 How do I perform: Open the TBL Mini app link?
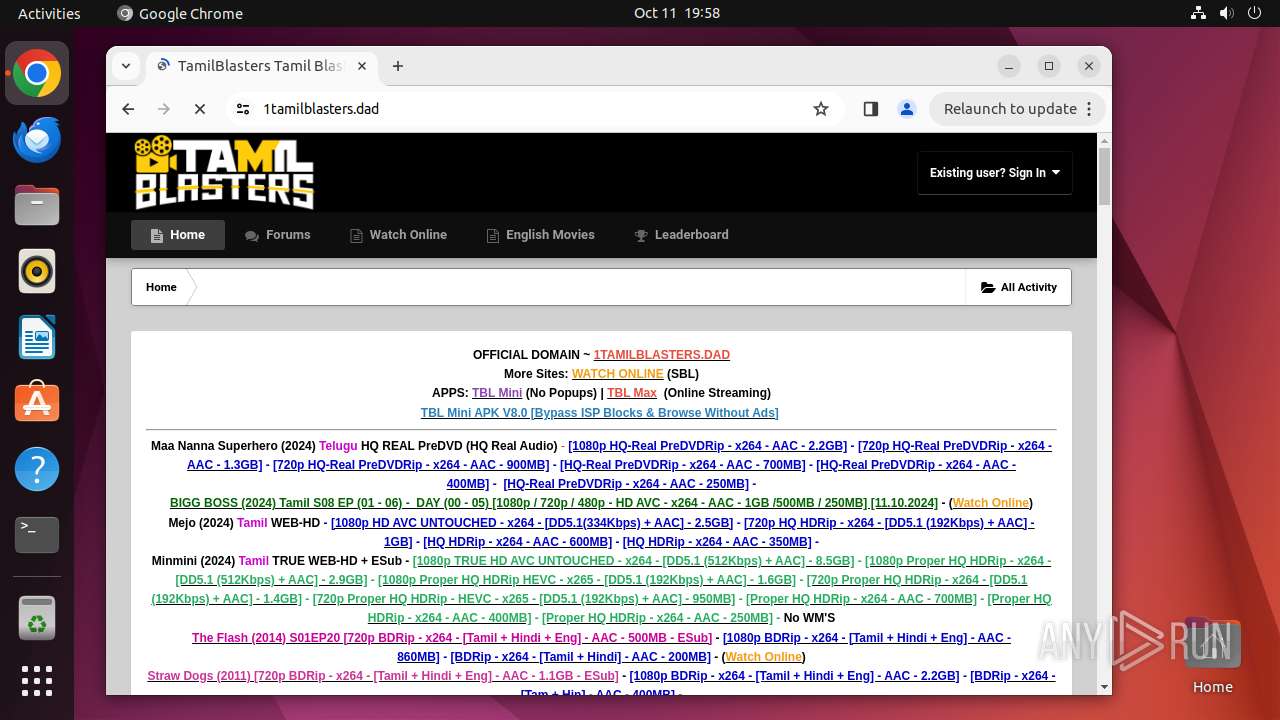click(x=497, y=393)
